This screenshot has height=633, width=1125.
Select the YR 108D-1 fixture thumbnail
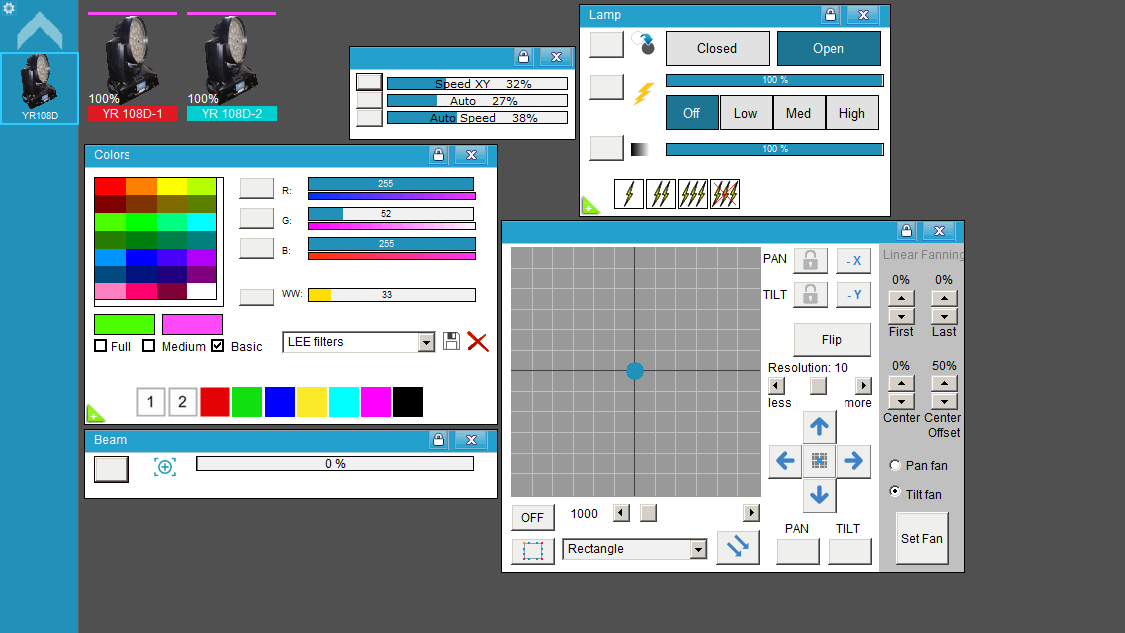(x=132, y=67)
